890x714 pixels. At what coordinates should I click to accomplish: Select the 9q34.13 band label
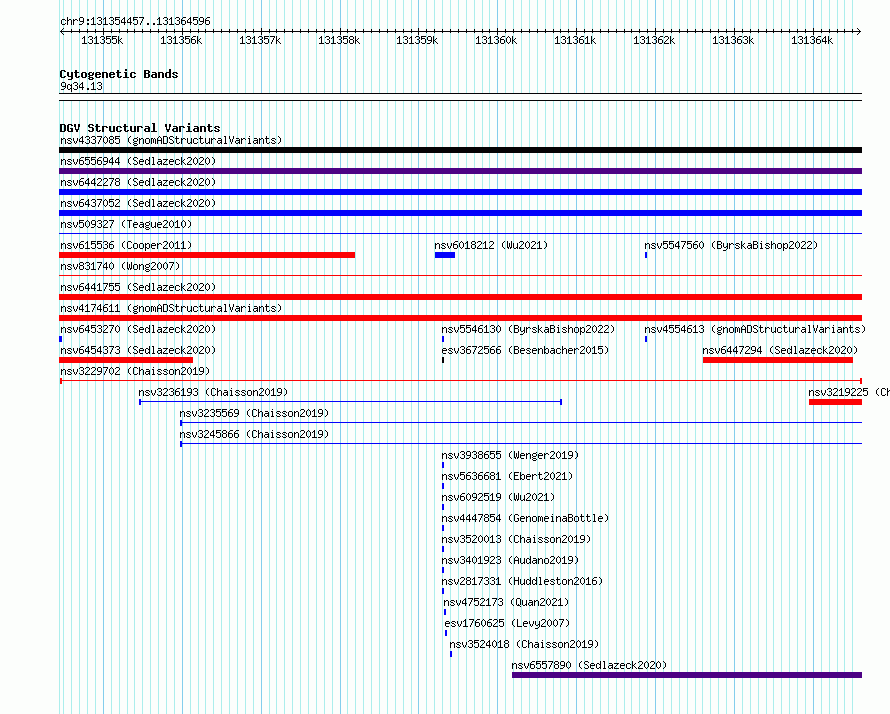(x=81, y=86)
